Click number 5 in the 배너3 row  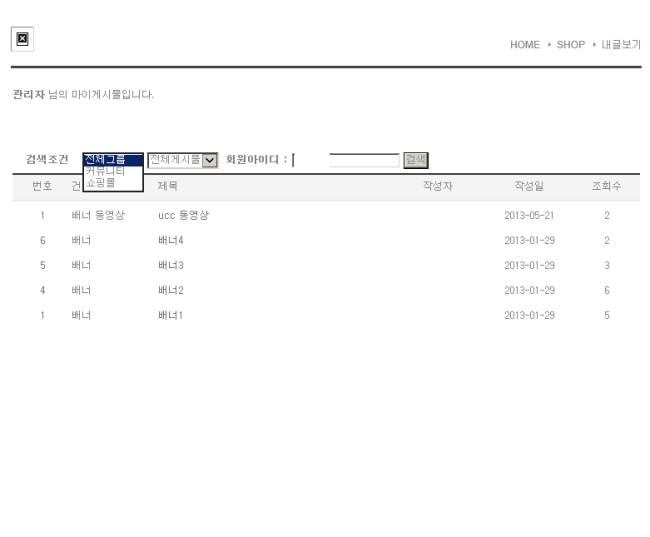(x=43, y=265)
